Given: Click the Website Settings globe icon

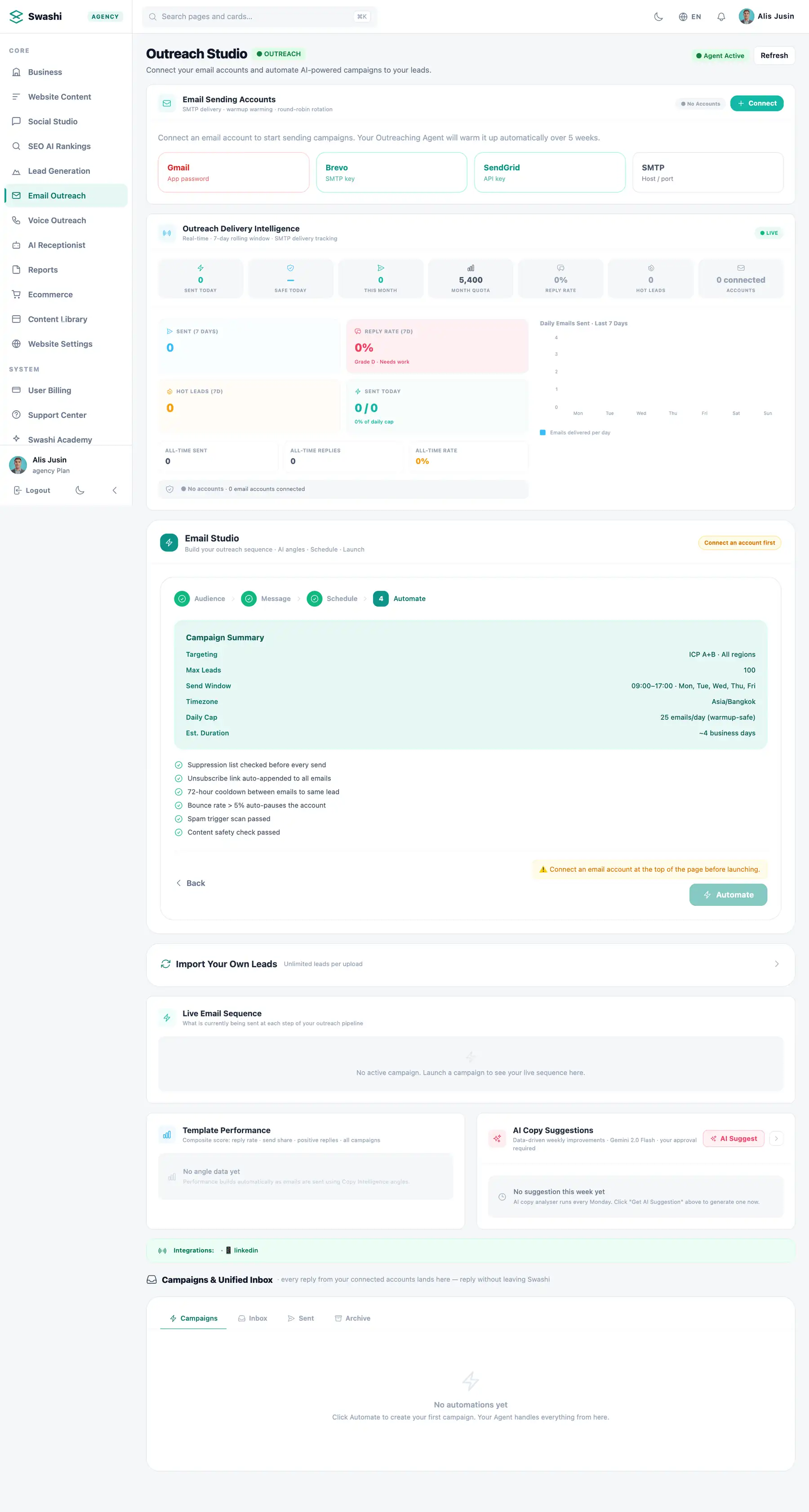Looking at the screenshot, I should click(x=17, y=343).
